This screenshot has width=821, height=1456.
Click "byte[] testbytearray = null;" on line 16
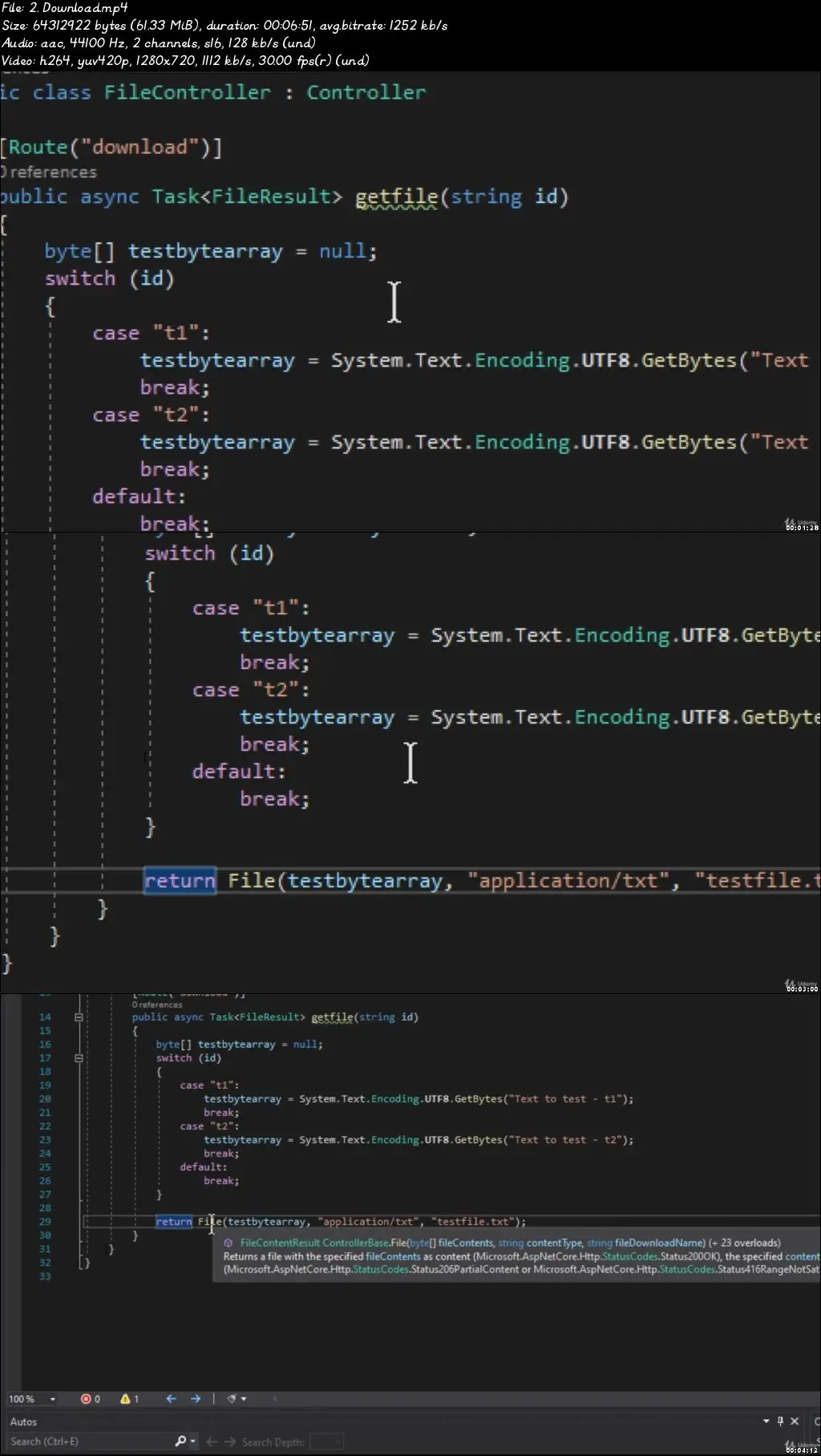[239, 1044]
